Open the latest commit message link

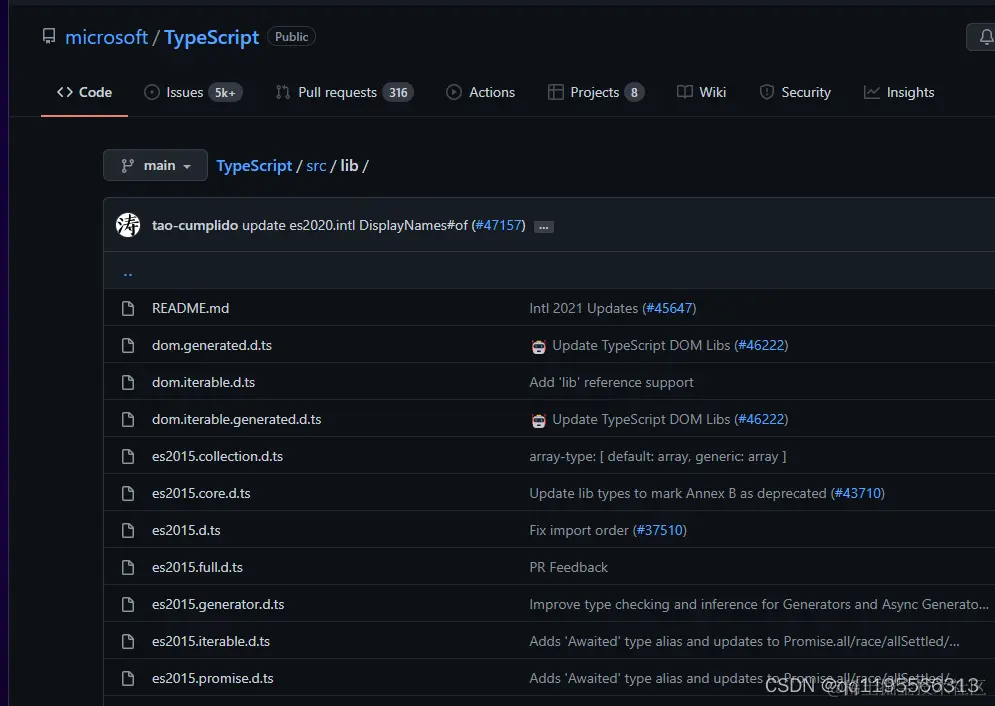(x=355, y=225)
